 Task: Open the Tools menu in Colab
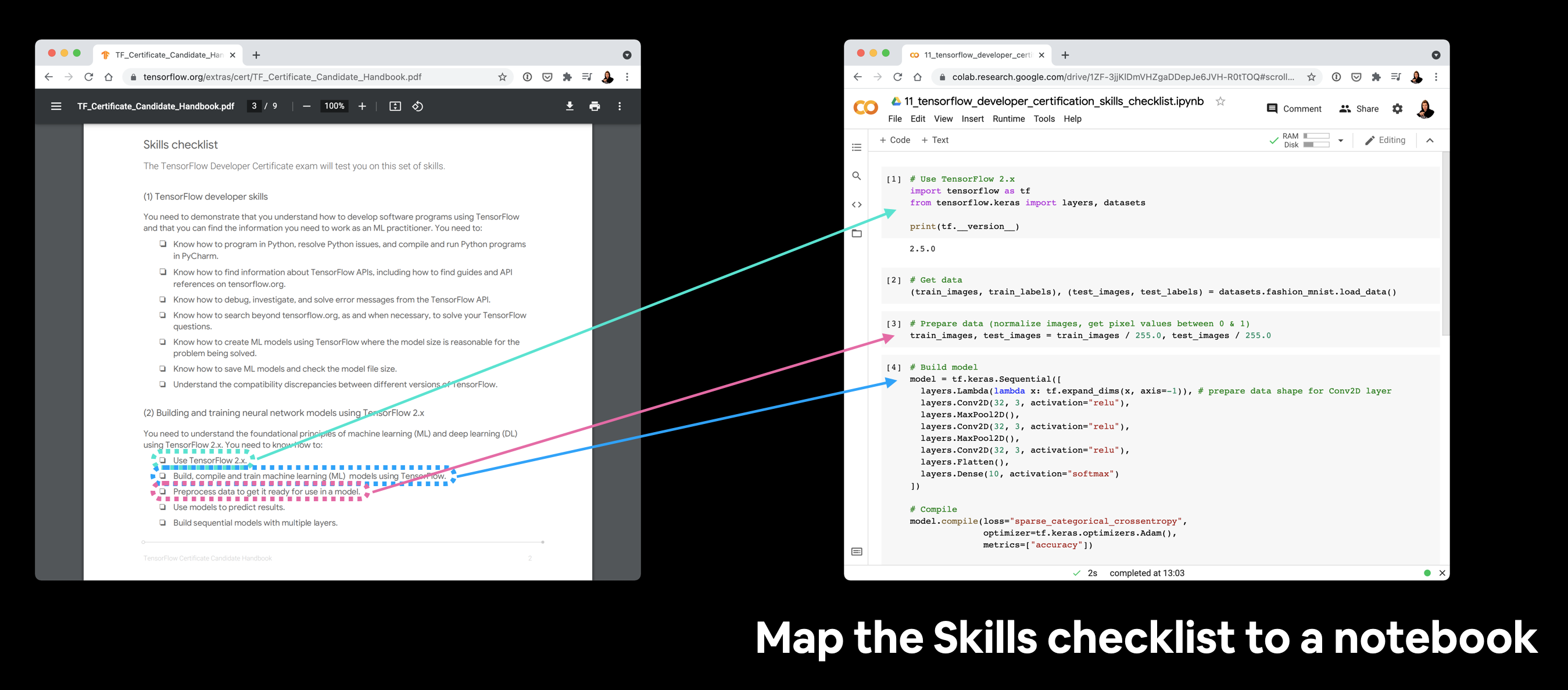click(1043, 119)
